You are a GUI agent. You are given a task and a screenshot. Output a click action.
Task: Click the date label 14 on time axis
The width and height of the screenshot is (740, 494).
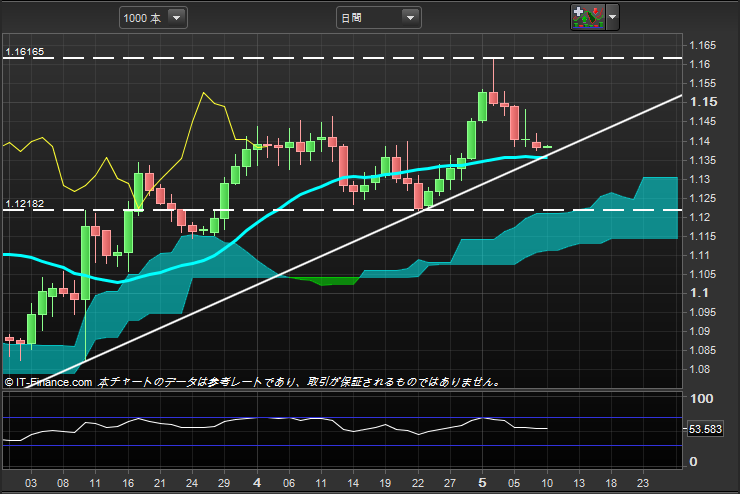(x=353, y=483)
